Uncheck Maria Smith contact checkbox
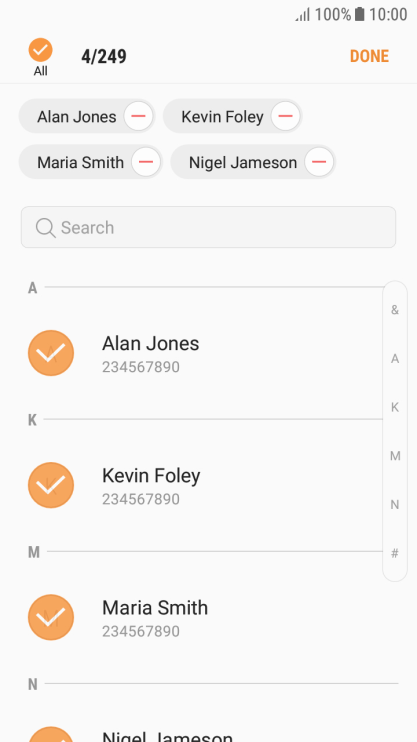This screenshot has height=742, width=417. point(51,618)
